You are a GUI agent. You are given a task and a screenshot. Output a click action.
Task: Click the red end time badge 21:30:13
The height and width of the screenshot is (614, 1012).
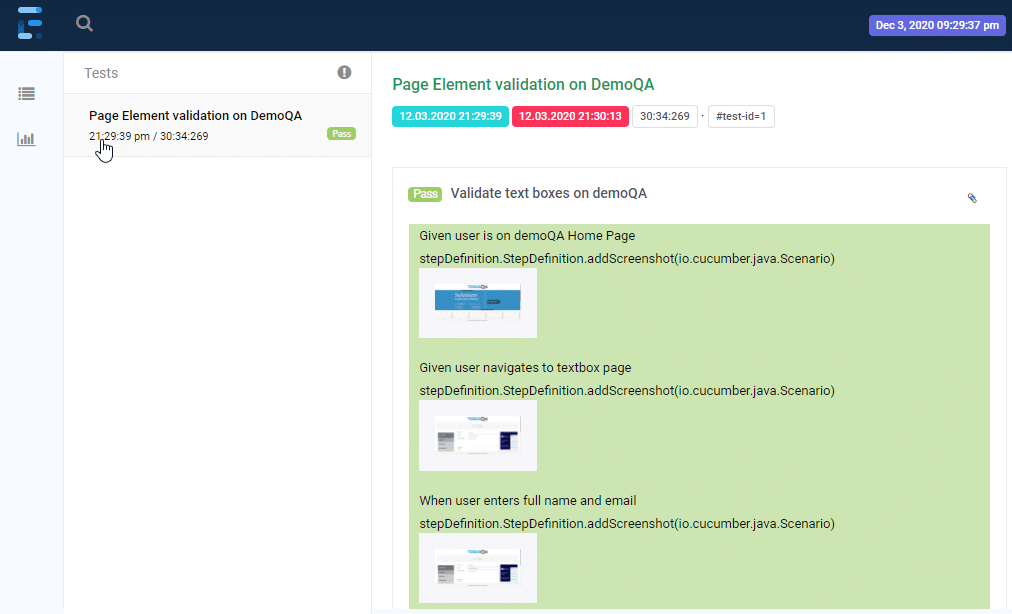click(570, 116)
